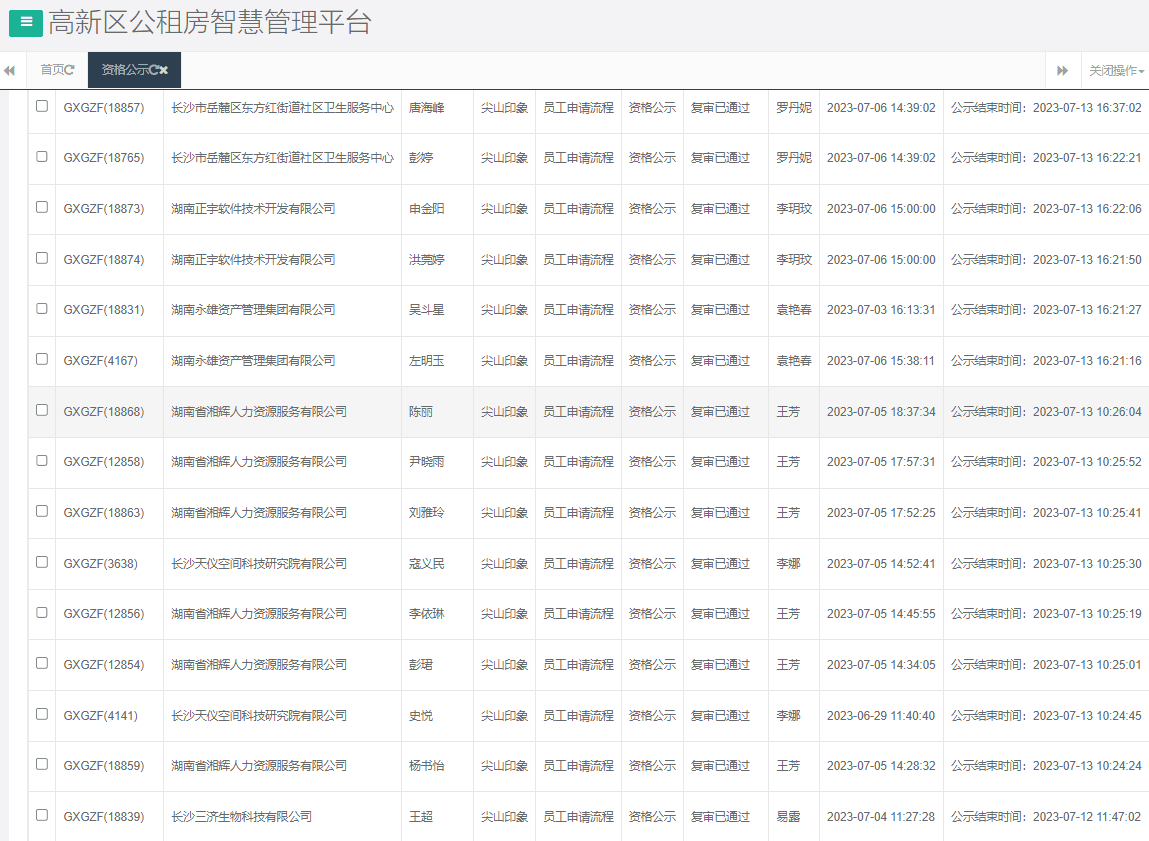1149x841 pixels.
Task: Switch to the 首页 tab
Action: [x=52, y=70]
